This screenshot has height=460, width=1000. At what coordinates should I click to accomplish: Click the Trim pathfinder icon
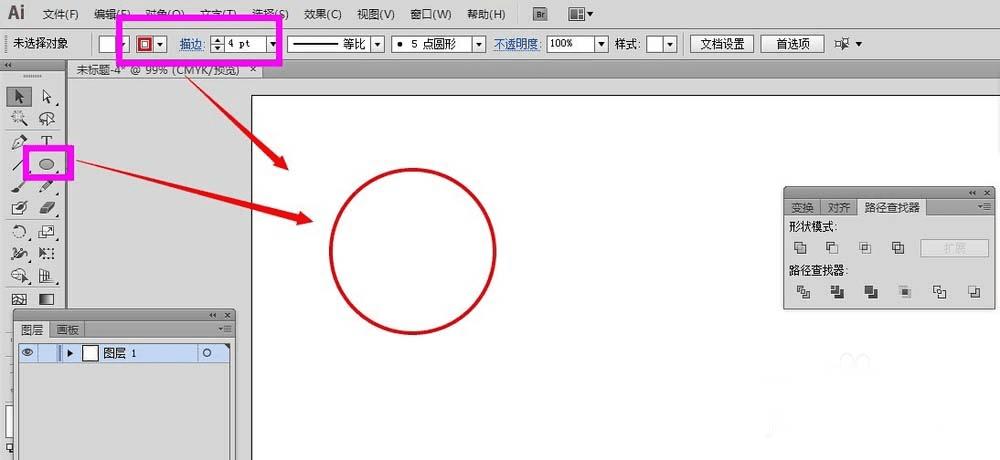coord(837,292)
